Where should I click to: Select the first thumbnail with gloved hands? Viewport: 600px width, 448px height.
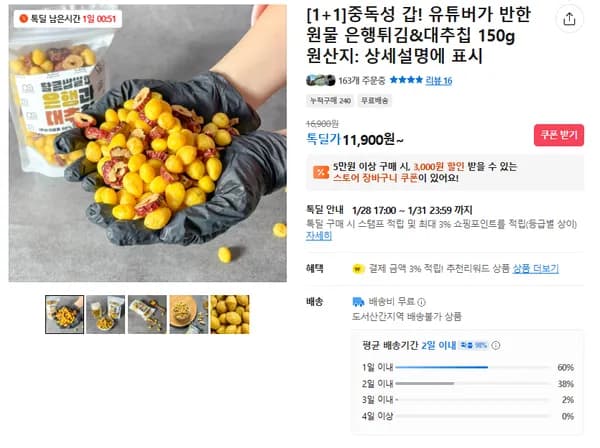[x=64, y=314]
